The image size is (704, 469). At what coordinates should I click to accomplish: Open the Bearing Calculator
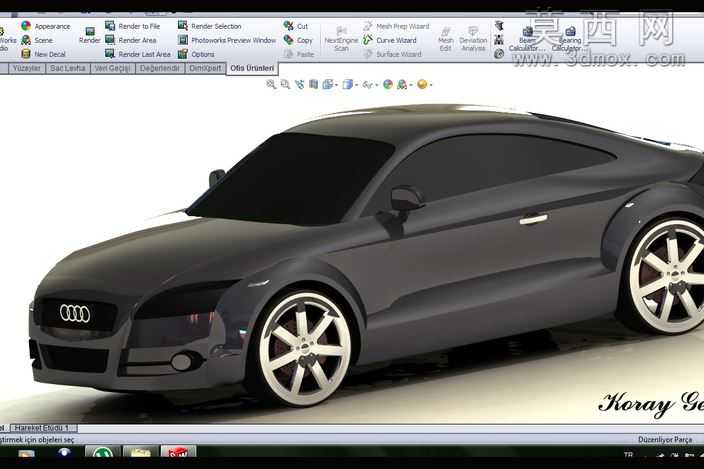569,39
